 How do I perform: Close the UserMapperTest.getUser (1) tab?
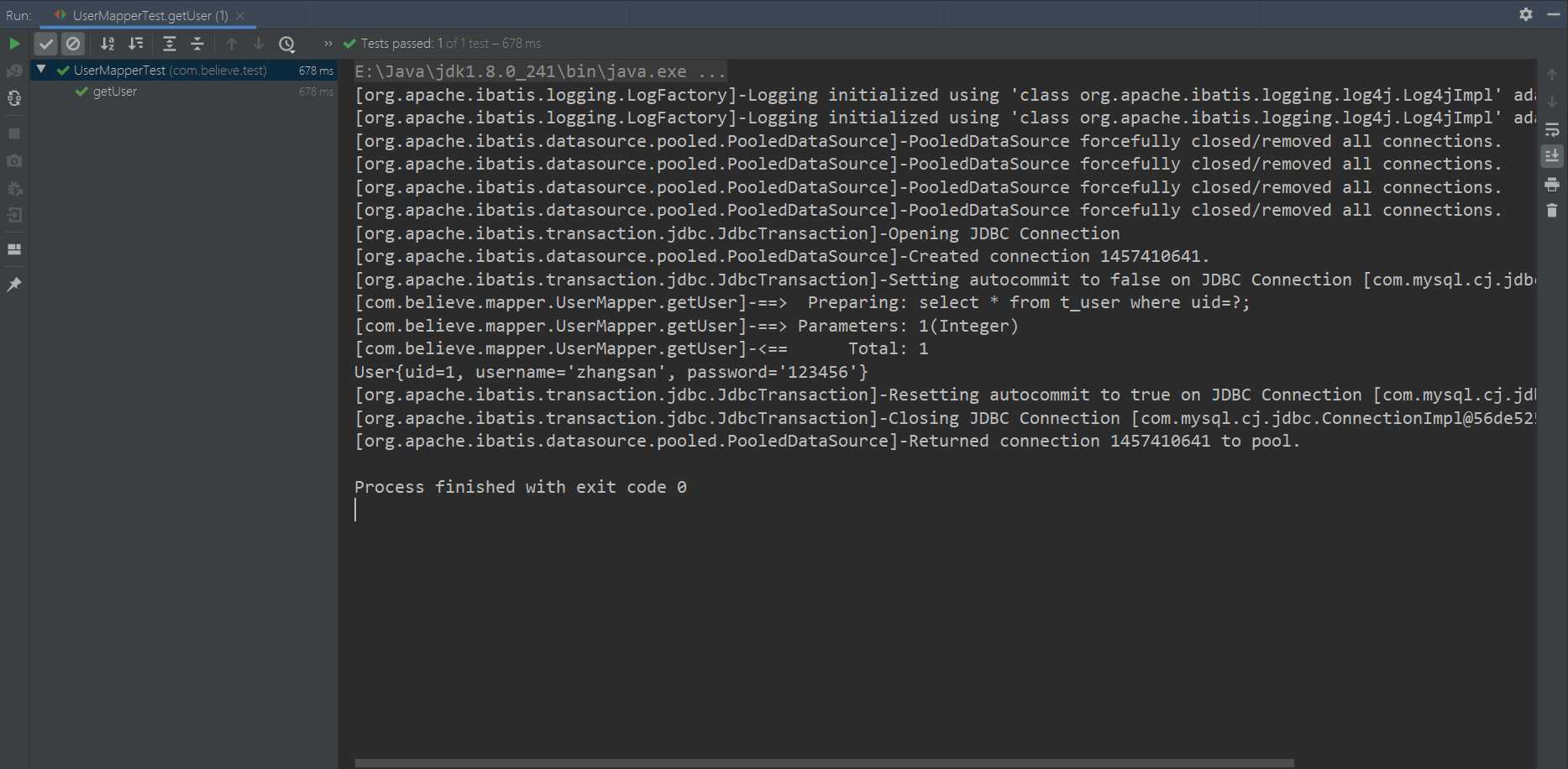tap(240, 15)
